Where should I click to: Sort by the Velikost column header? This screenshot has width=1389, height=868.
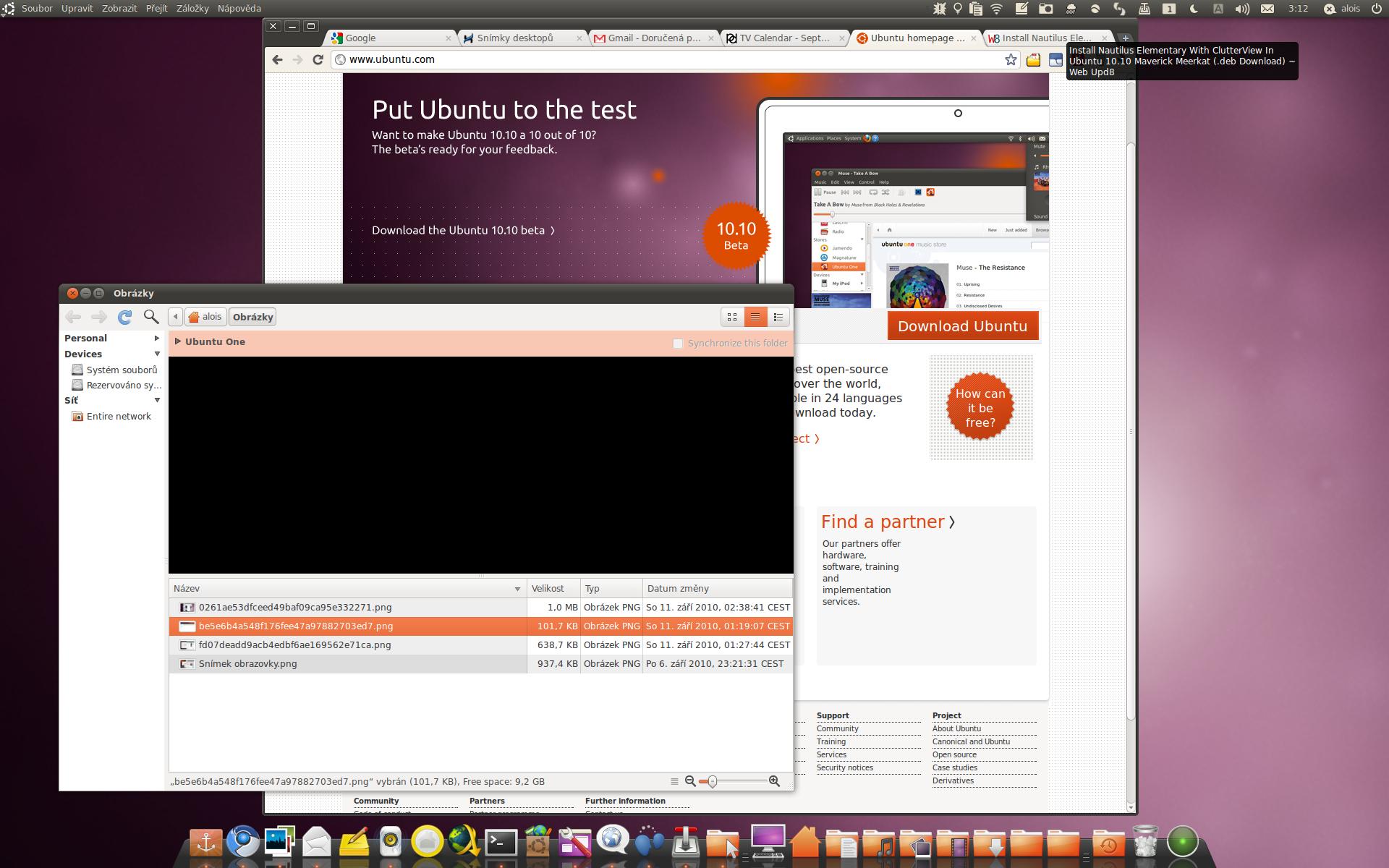pyautogui.click(x=553, y=589)
